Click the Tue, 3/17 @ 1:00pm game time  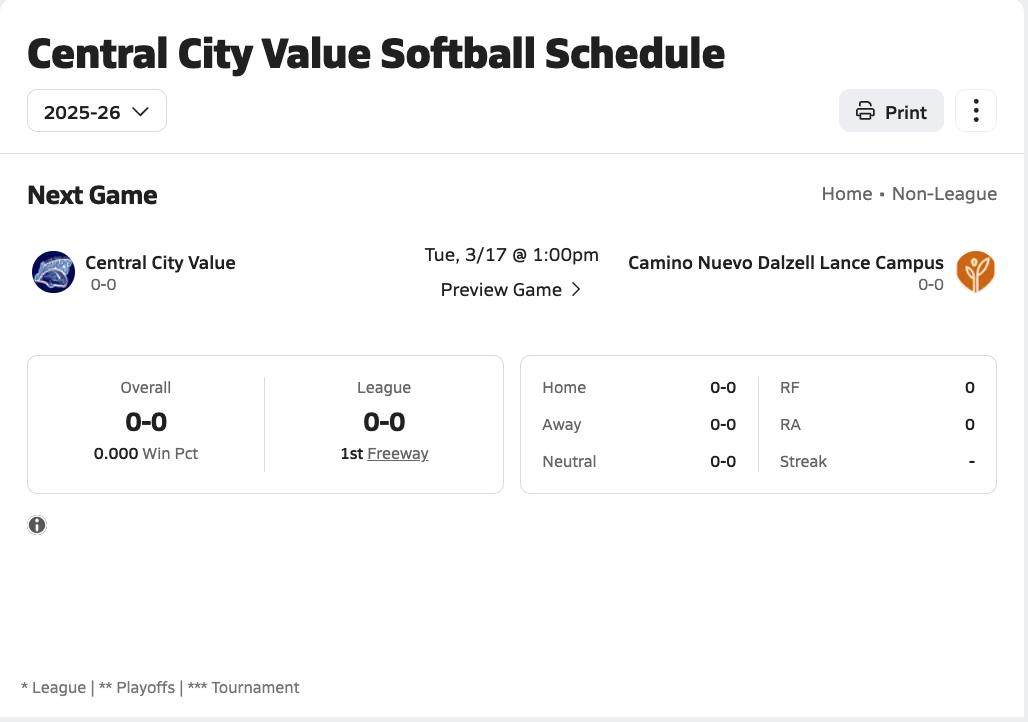(511, 255)
